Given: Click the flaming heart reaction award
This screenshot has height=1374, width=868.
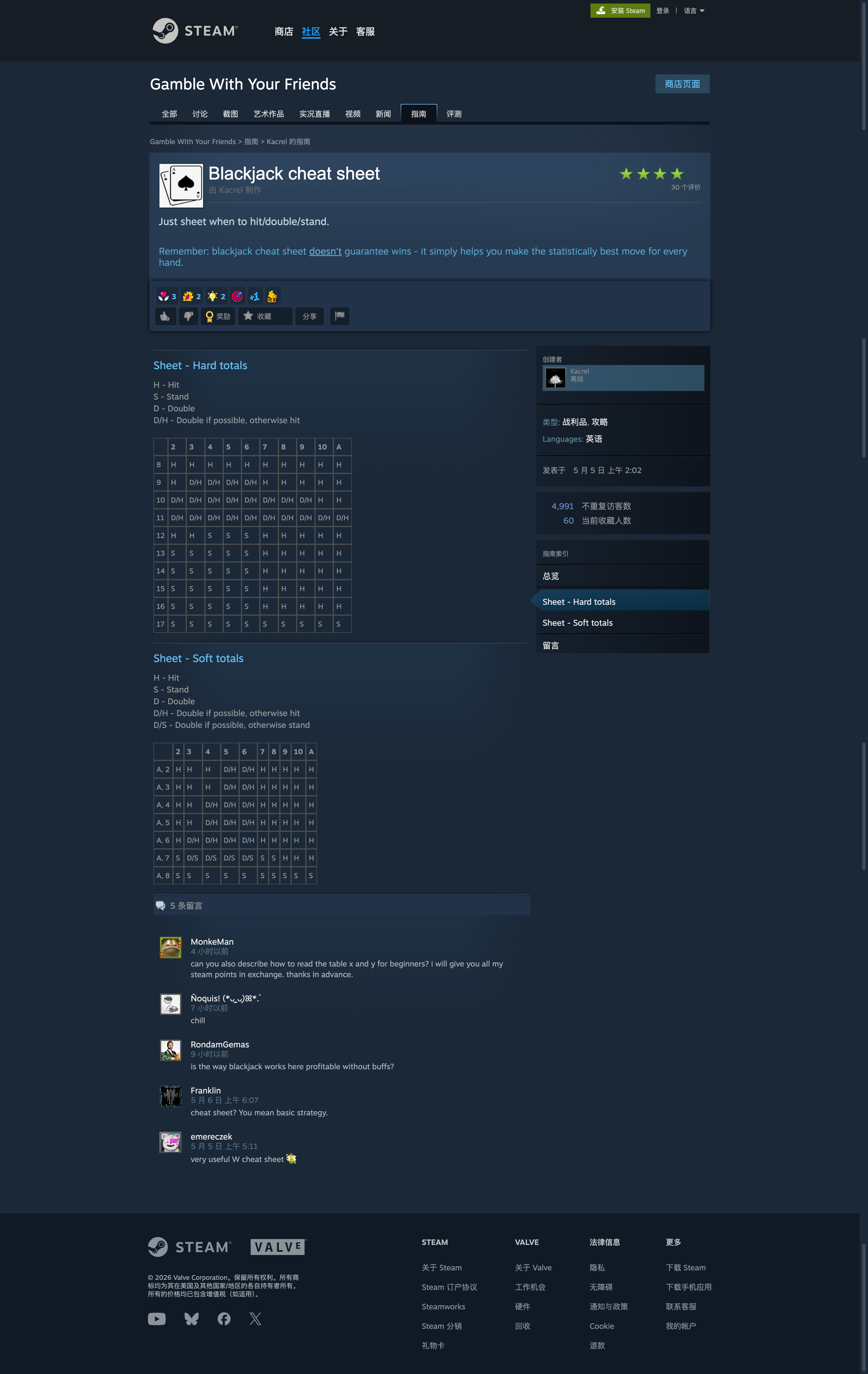Looking at the screenshot, I should [x=191, y=296].
